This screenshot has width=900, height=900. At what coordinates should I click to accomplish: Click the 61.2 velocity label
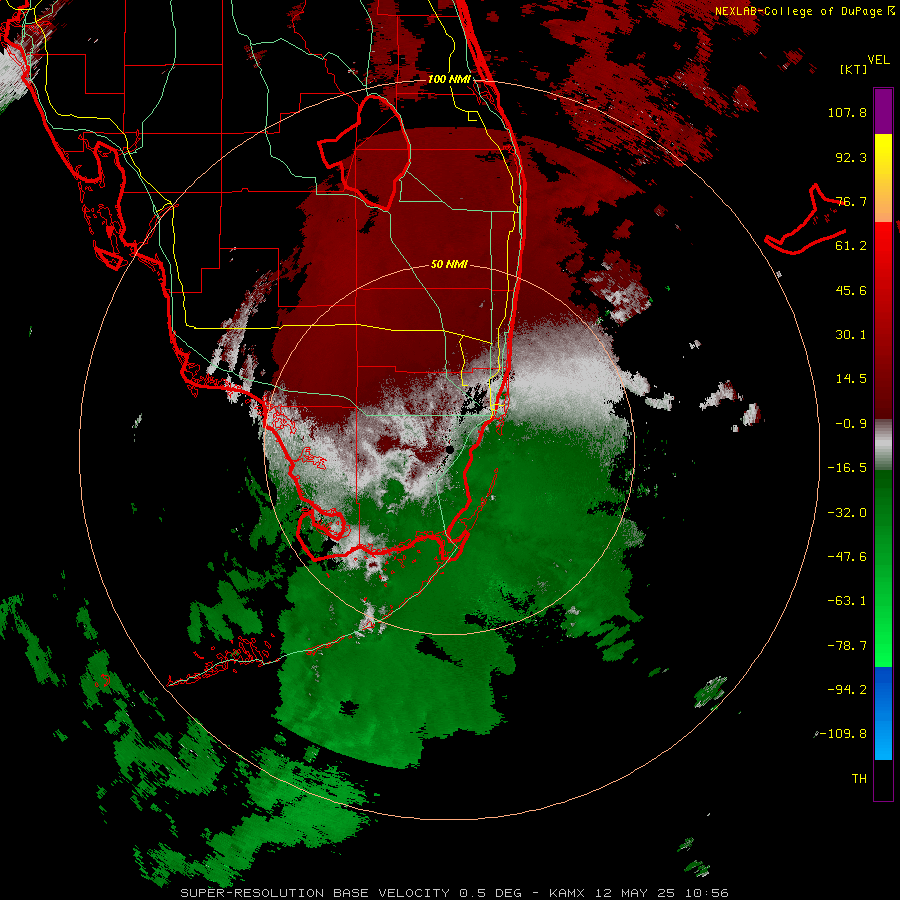point(851,246)
